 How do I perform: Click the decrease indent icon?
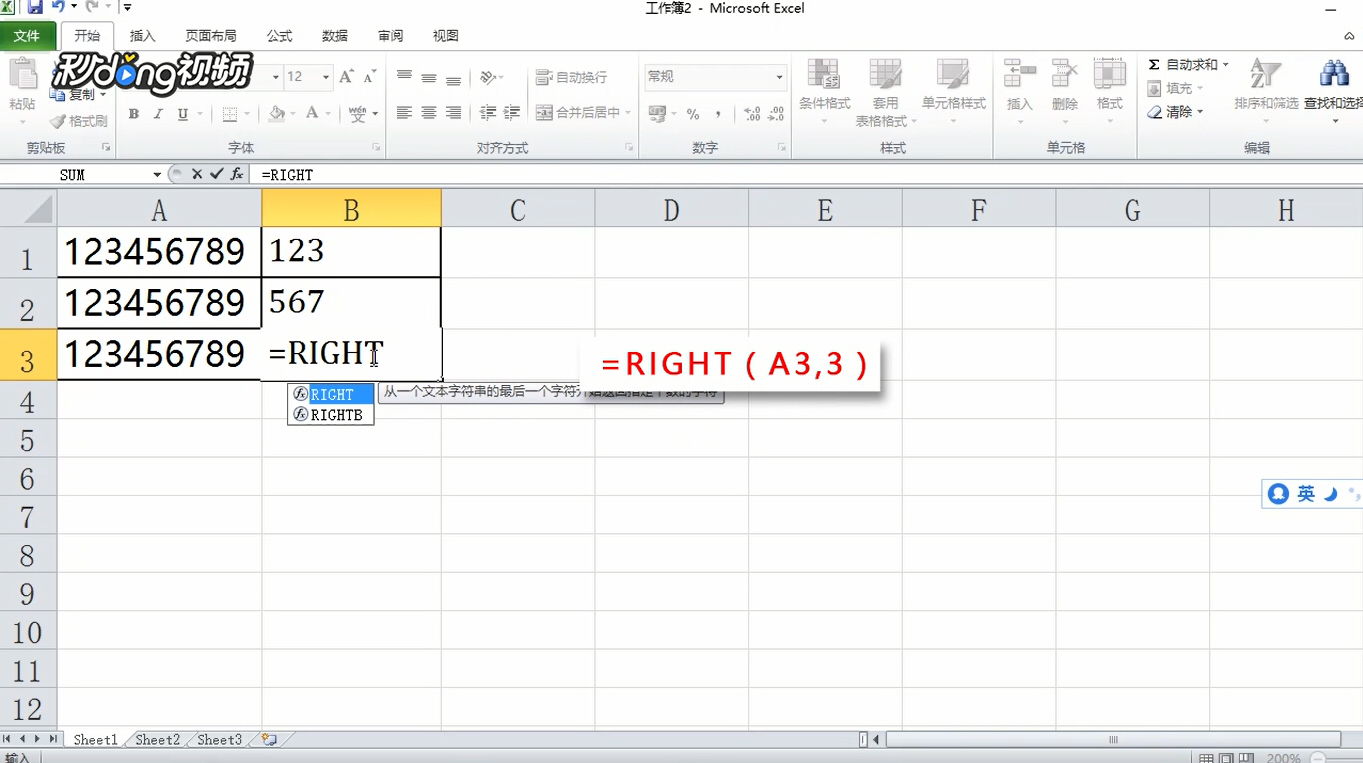click(x=488, y=113)
